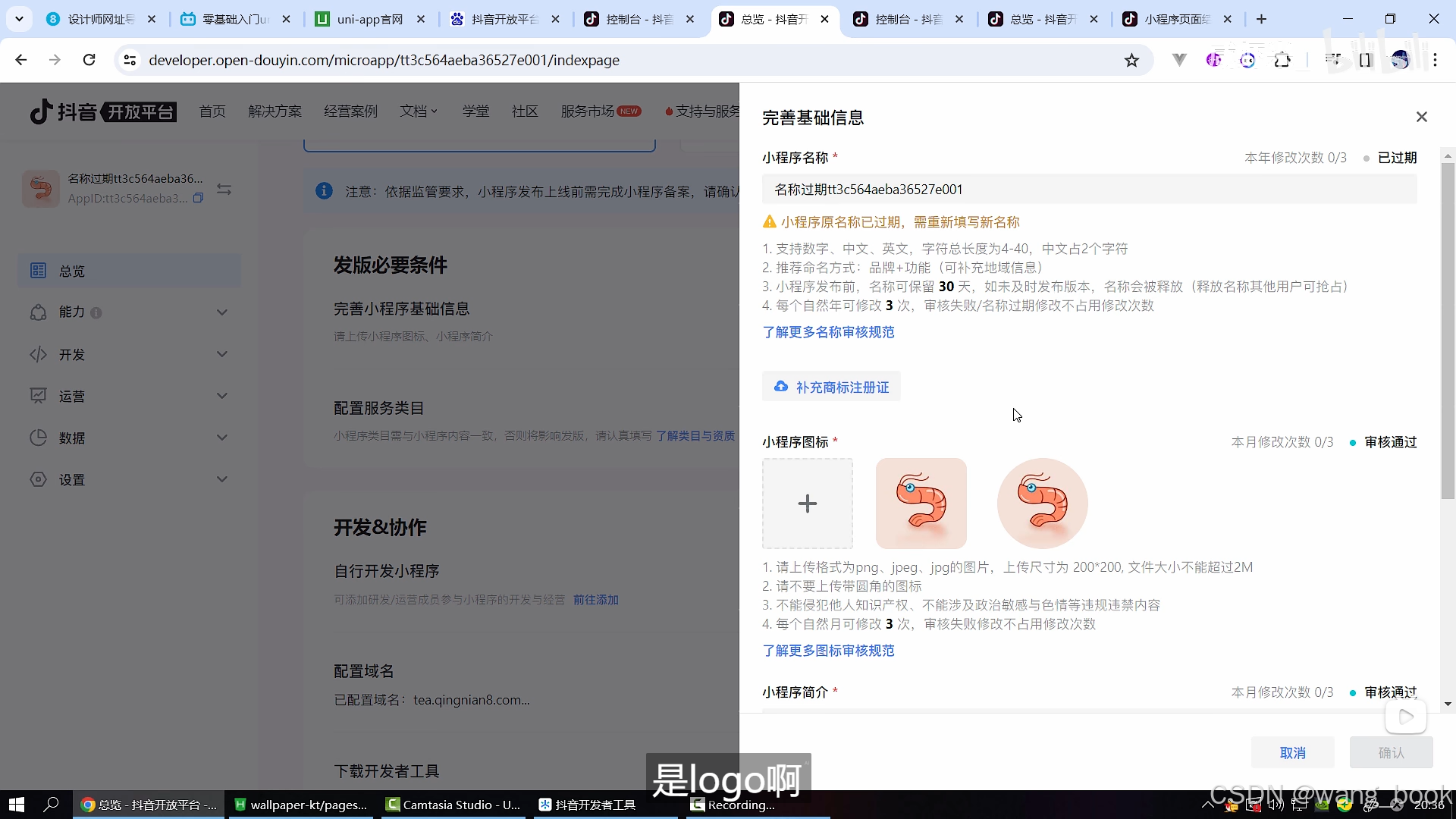The height and width of the screenshot is (819, 1456).
Task: Open 社区 navigation item
Action: click(525, 111)
